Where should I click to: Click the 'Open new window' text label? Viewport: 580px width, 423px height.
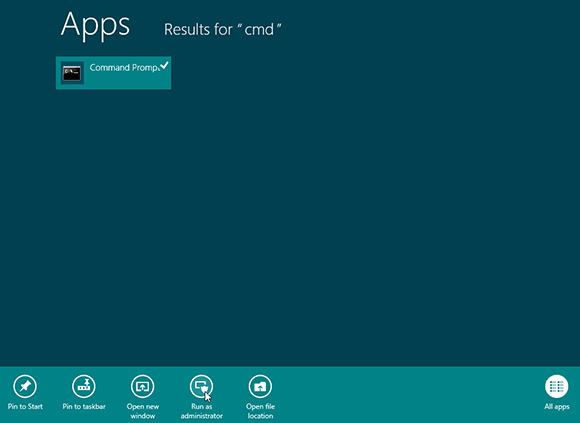pyautogui.click(x=143, y=411)
